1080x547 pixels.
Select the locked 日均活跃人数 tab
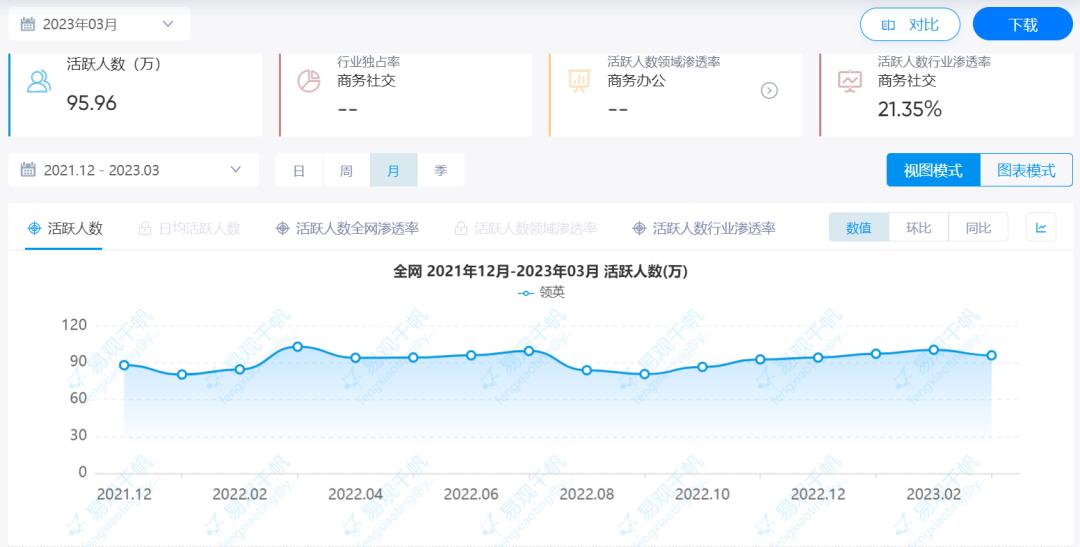click(x=189, y=229)
